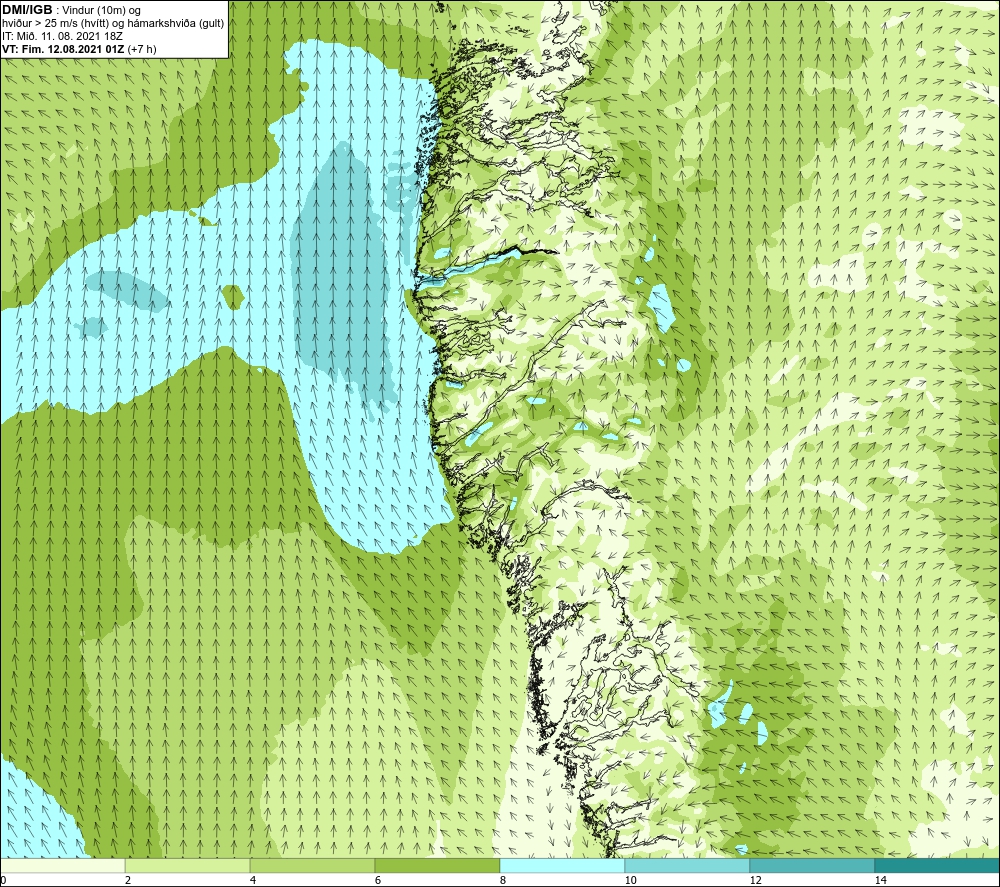Viewport: 1000px width, 887px height.
Task: Click the scale label '6'
Action: click(x=378, y=881)
